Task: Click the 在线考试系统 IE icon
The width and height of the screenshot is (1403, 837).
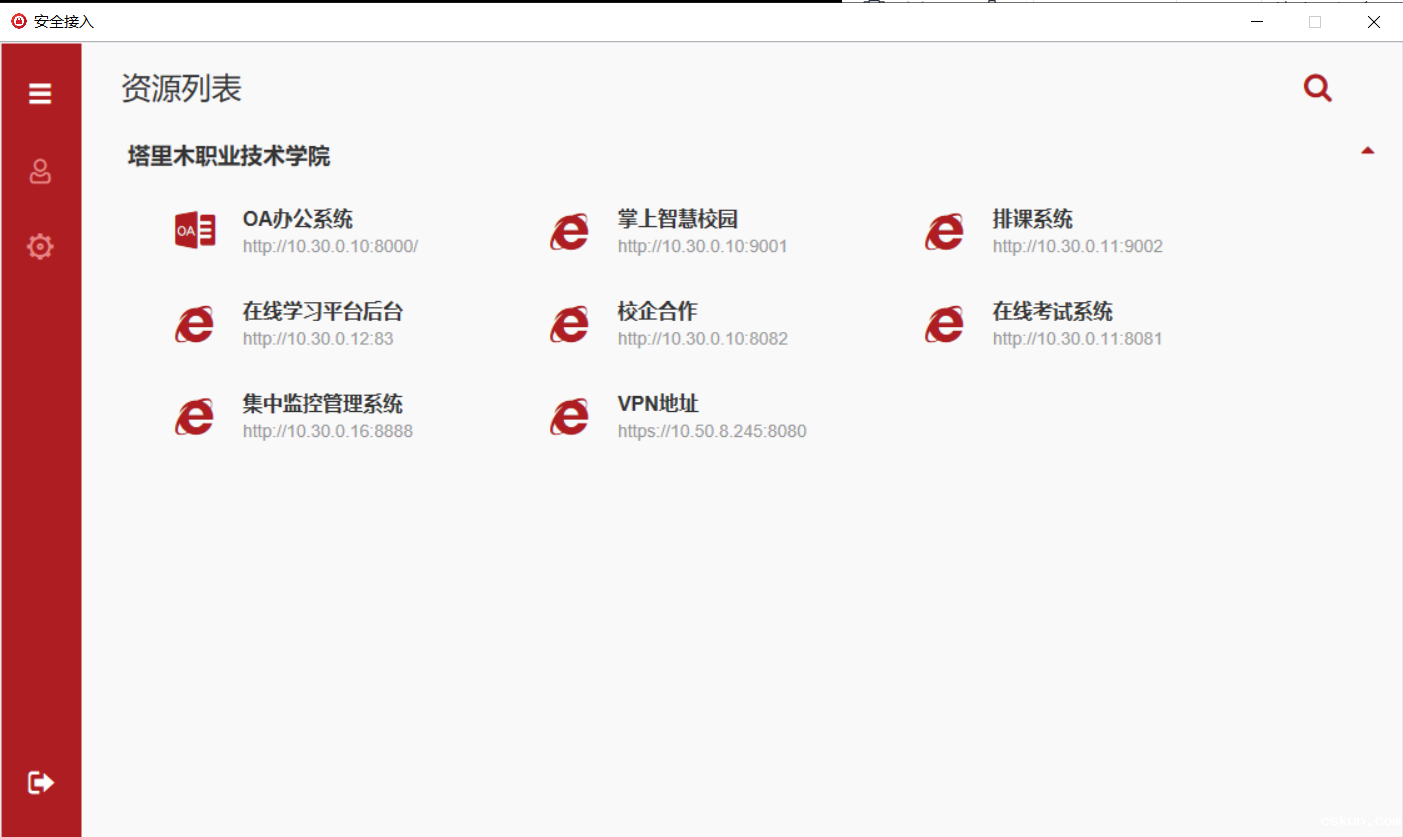Action: coord(945,324)
